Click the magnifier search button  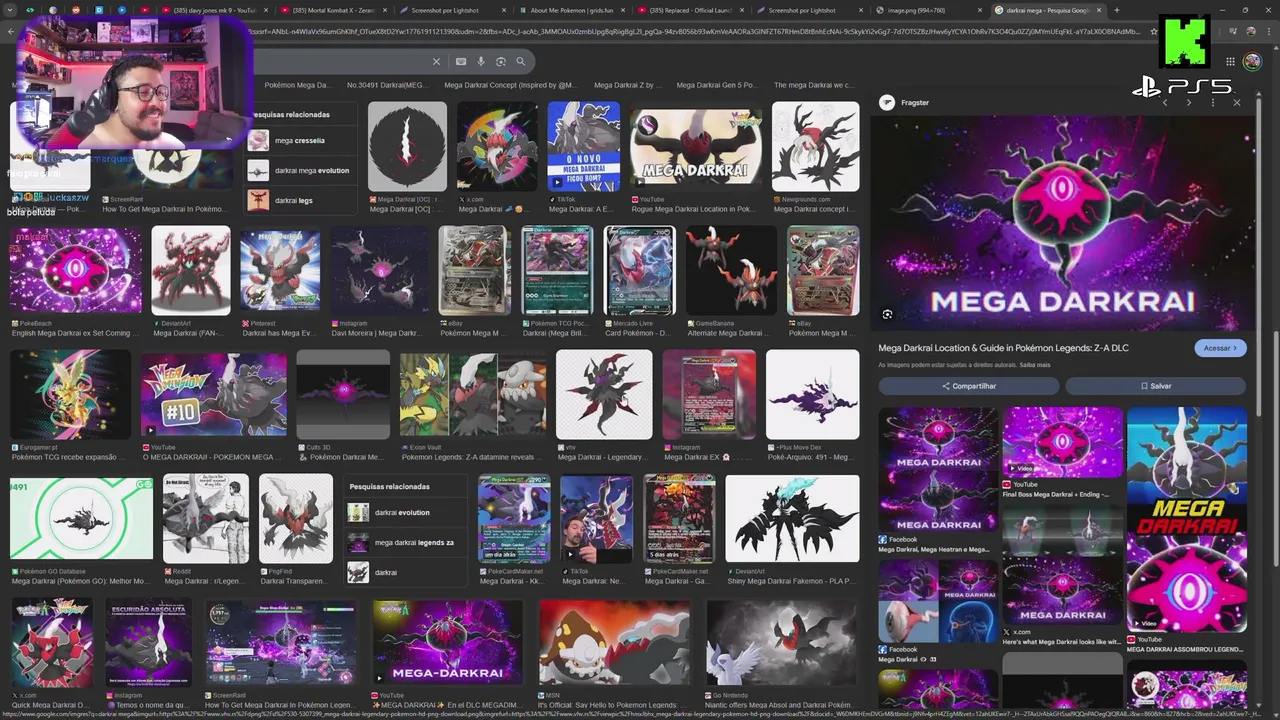[x=520, y=61]
